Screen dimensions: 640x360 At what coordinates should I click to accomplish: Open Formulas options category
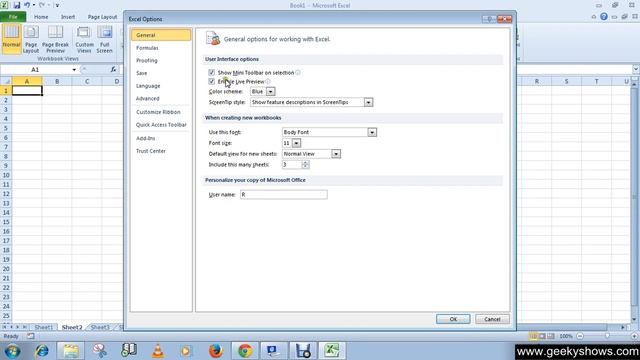[147, 48]
